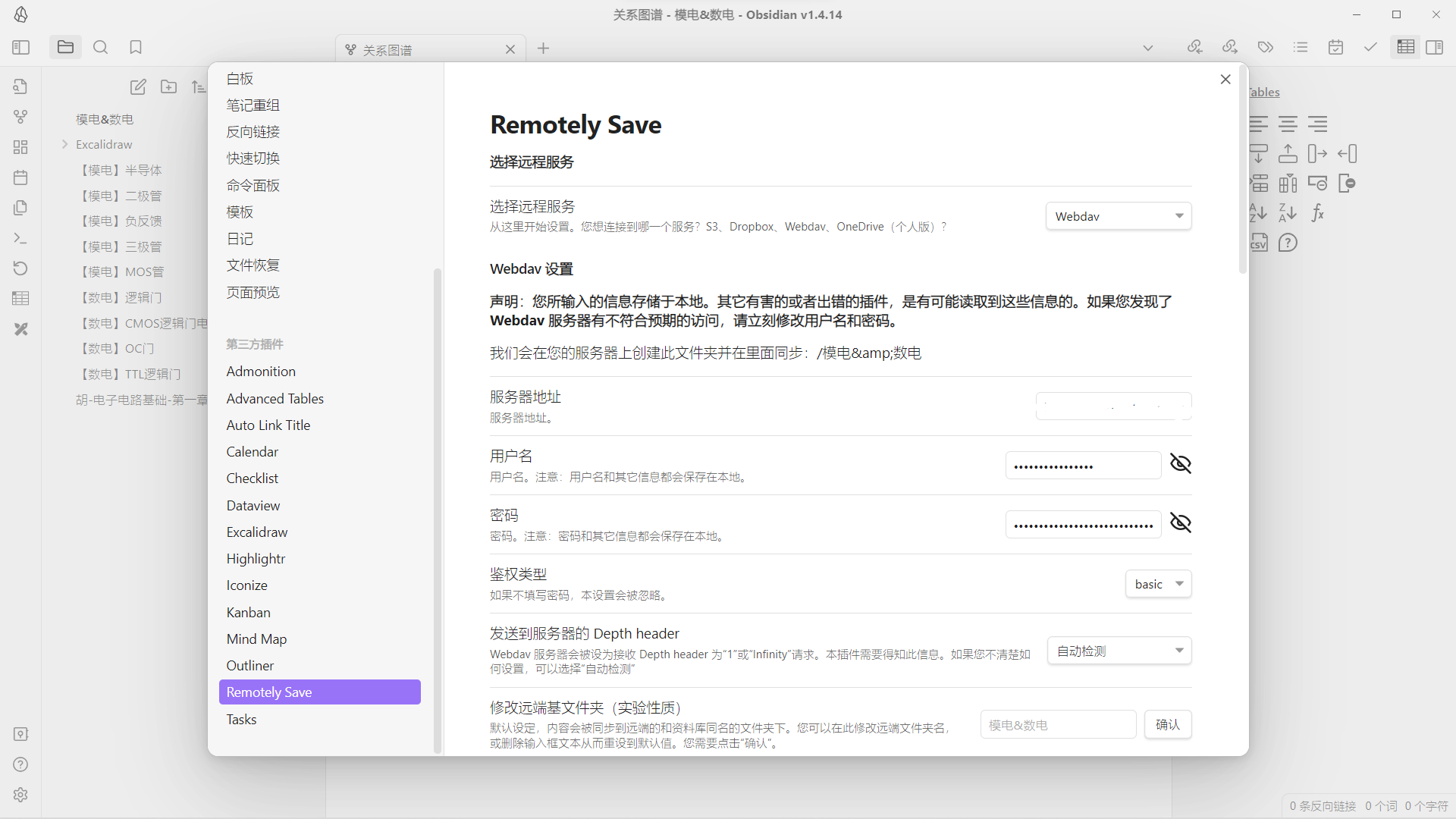Close the settings dialog
Screen dimensions: 1456x819
point(1225,79)
